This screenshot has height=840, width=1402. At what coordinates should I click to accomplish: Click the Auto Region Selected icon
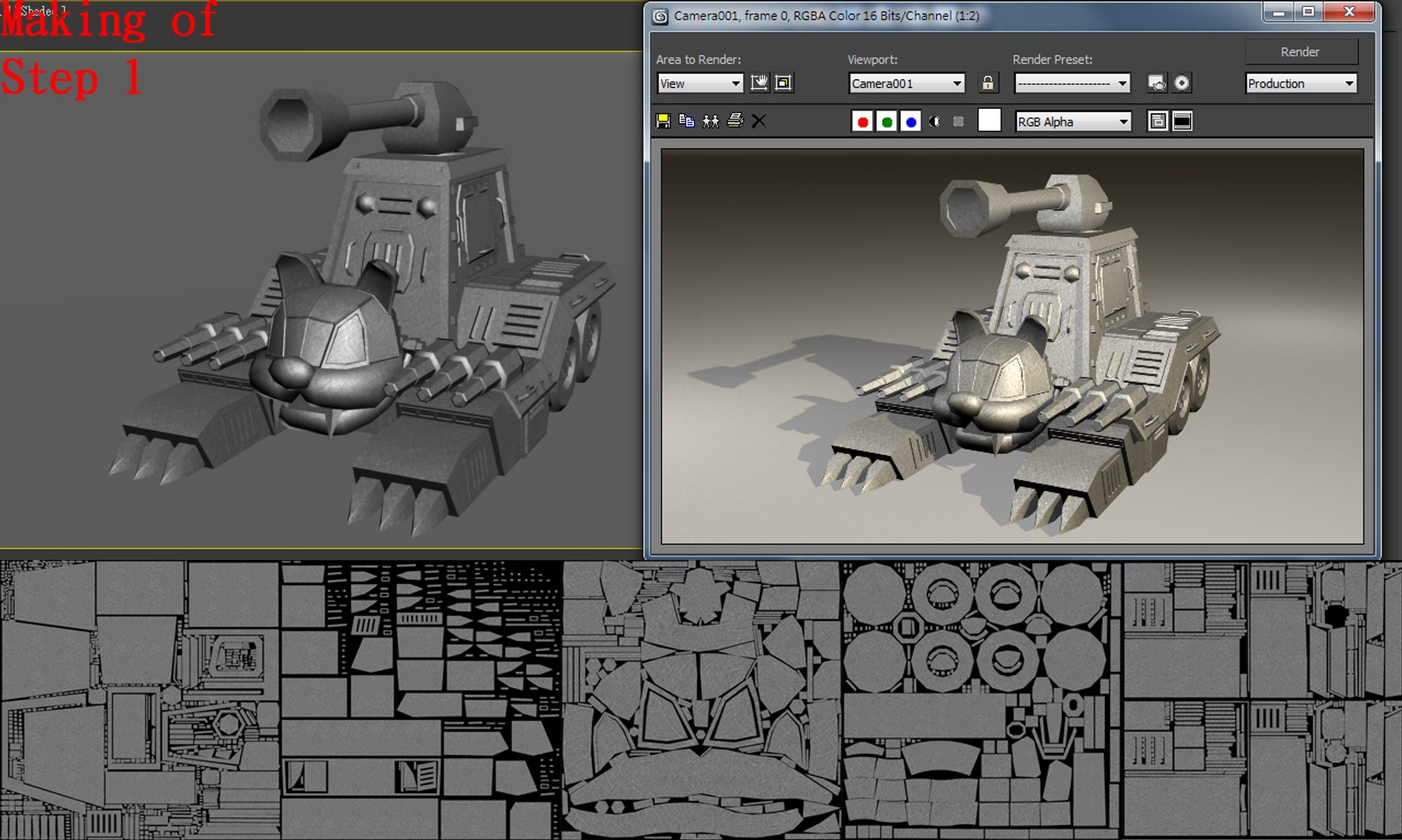point(784,83)
